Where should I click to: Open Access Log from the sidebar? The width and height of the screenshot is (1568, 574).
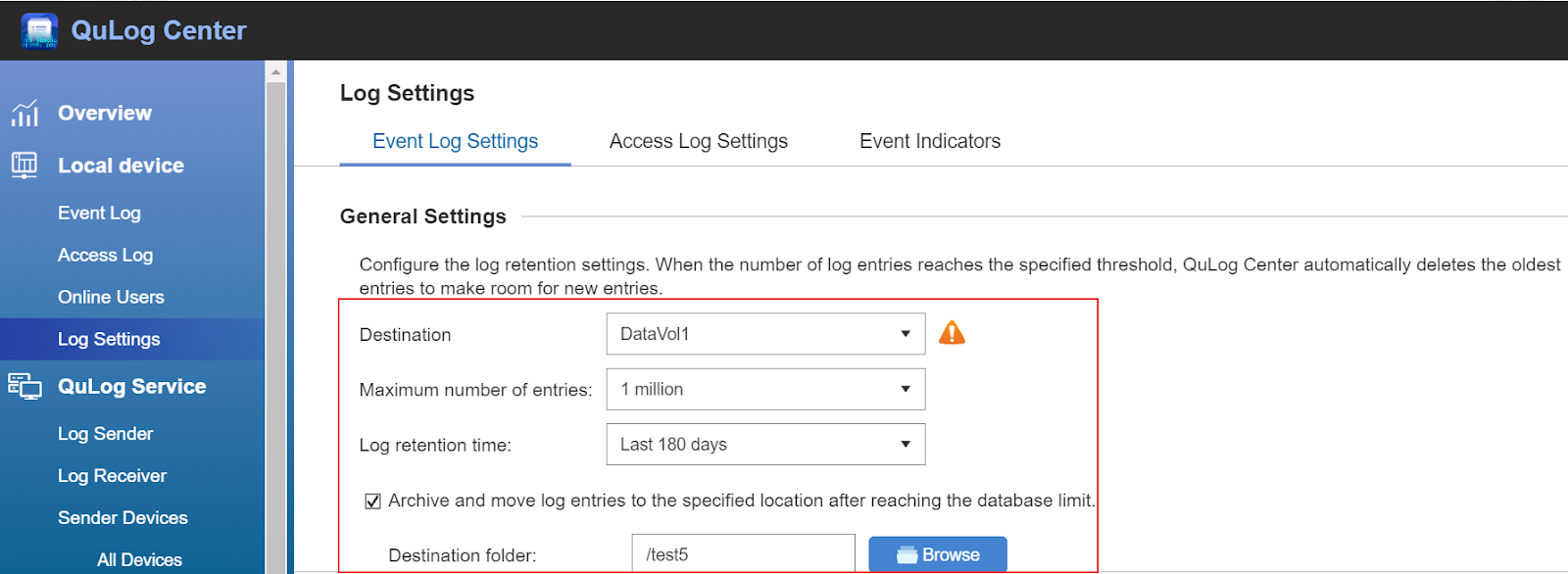point(105,255)
